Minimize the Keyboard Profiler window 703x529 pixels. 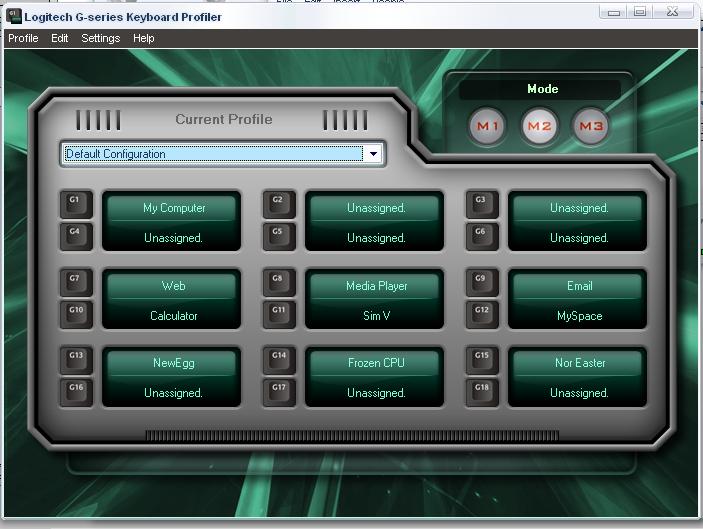click(x=613, y=12)
